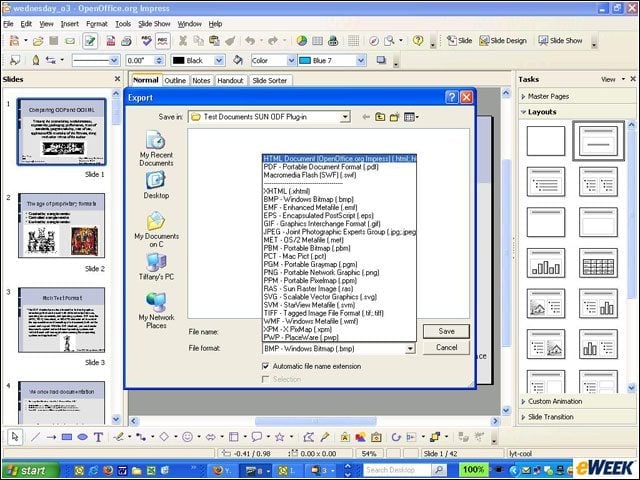Open the Save in folder dropdown

click(345, 117)
